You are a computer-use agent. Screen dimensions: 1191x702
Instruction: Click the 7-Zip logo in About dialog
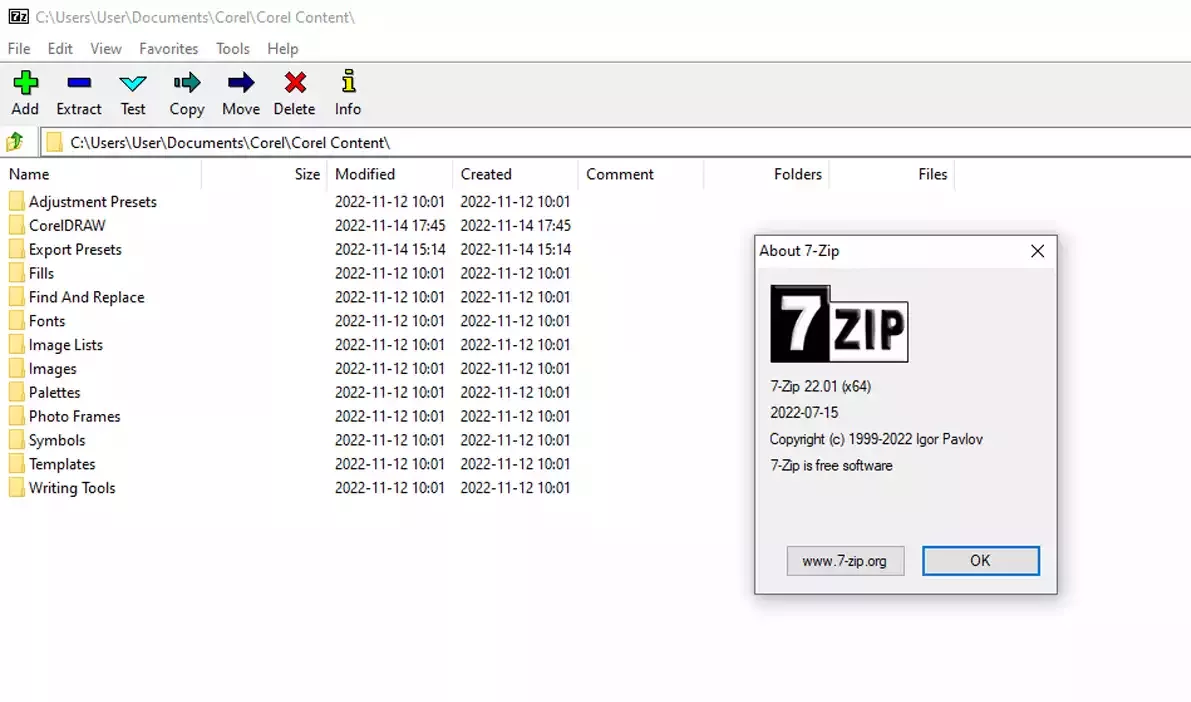[x=839, y=324]
